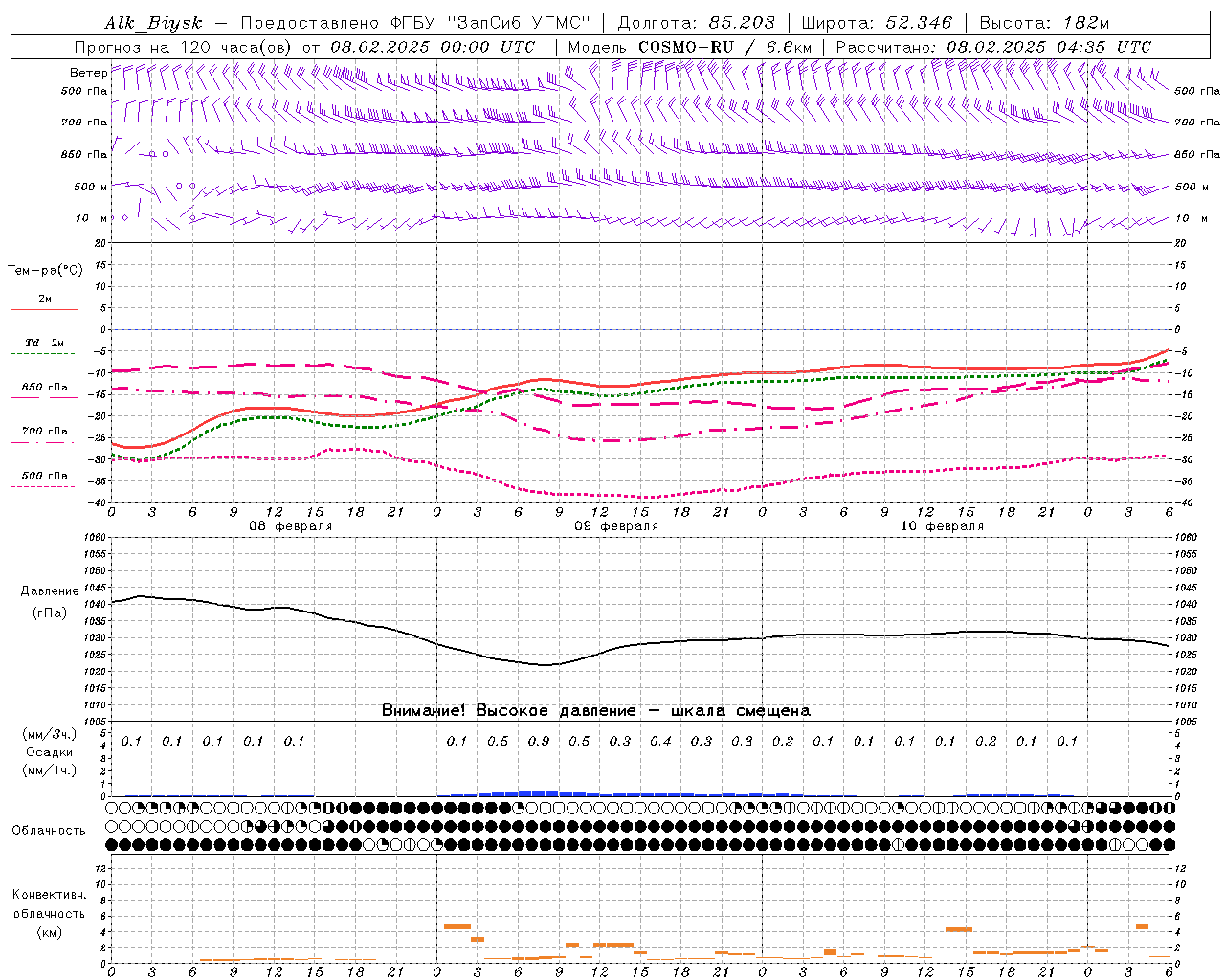Click the Td 2м dew point legend entry

(x=44, y=343)
